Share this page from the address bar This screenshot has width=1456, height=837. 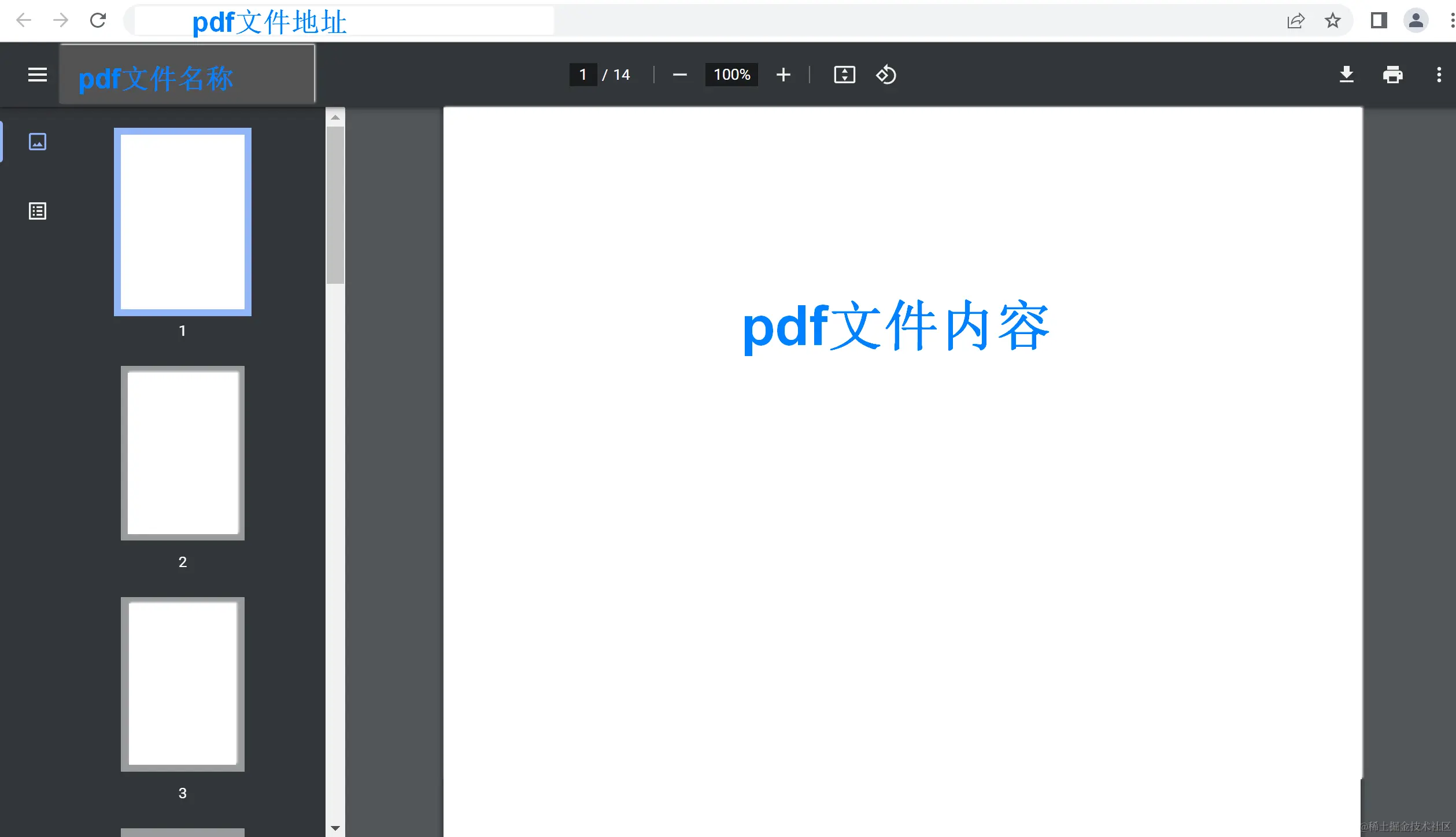point(1296,21)
